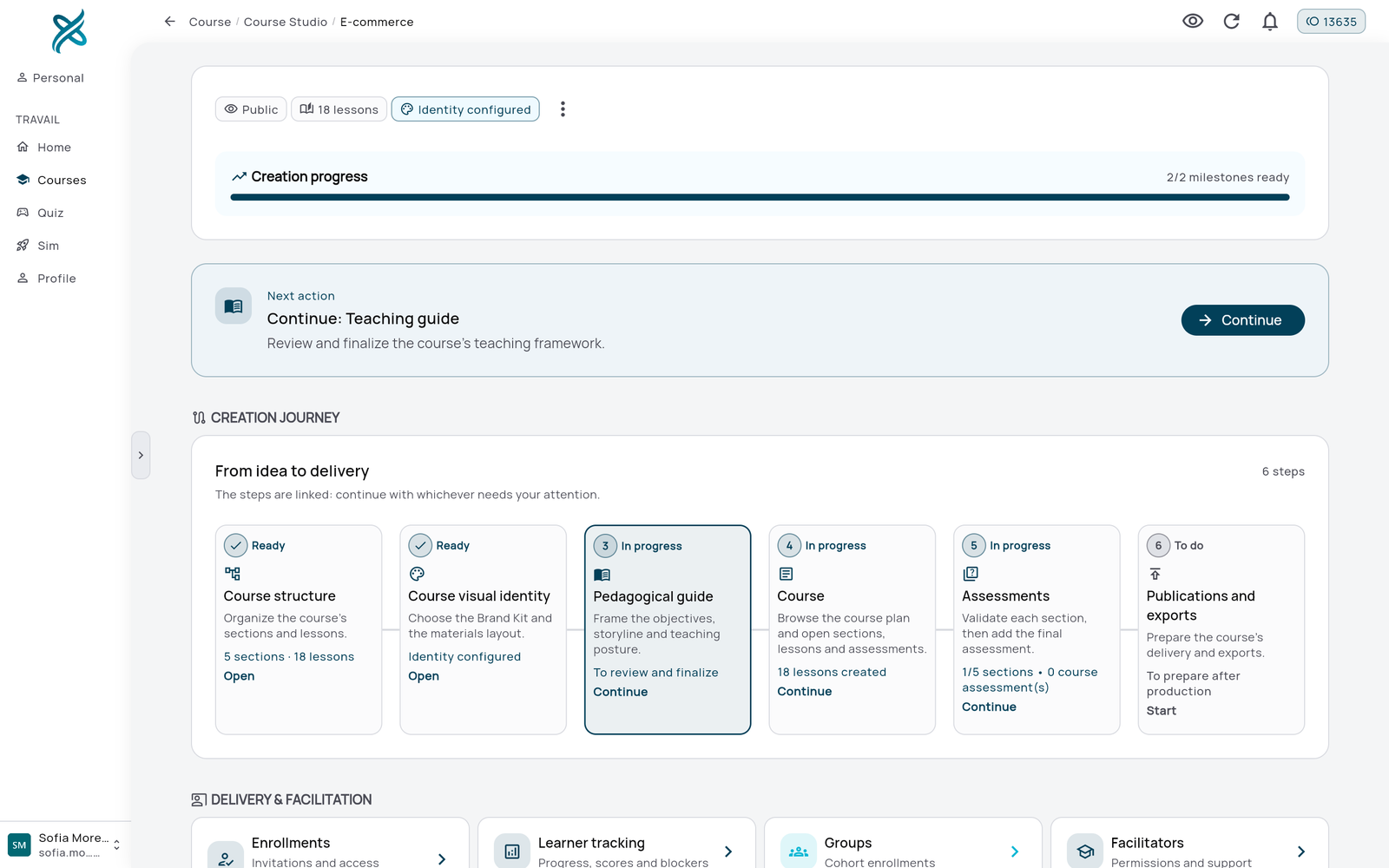Click the creation progress bar

(760, 197)
